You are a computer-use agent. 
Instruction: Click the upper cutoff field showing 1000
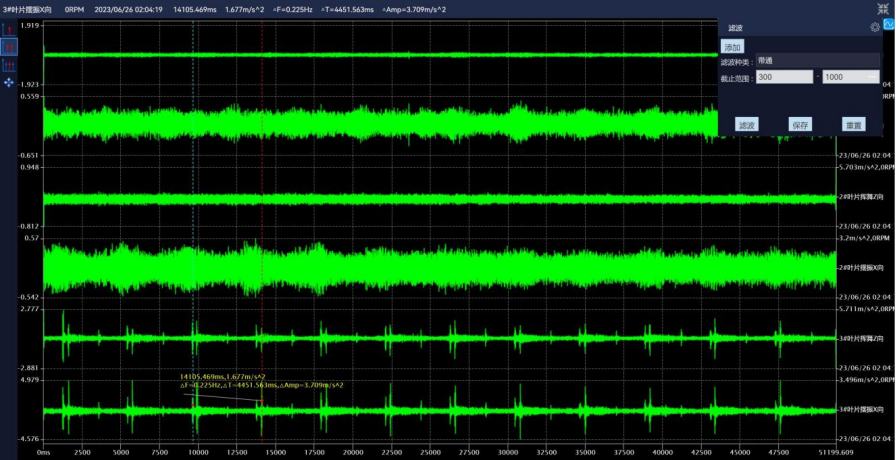[845, 77]
